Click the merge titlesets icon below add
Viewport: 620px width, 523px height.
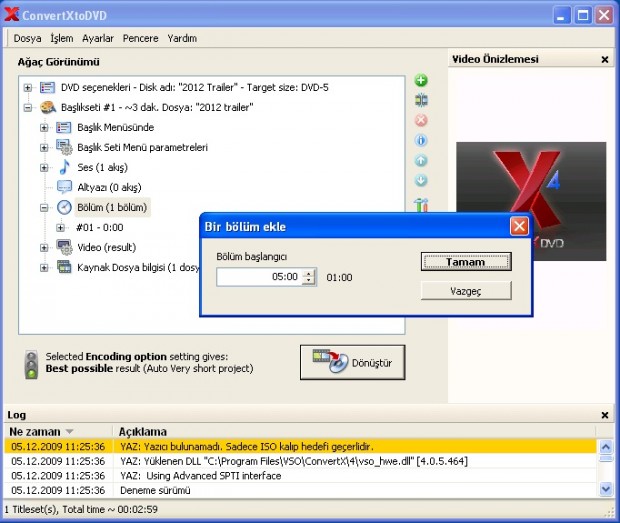click(x=421, y=100)
